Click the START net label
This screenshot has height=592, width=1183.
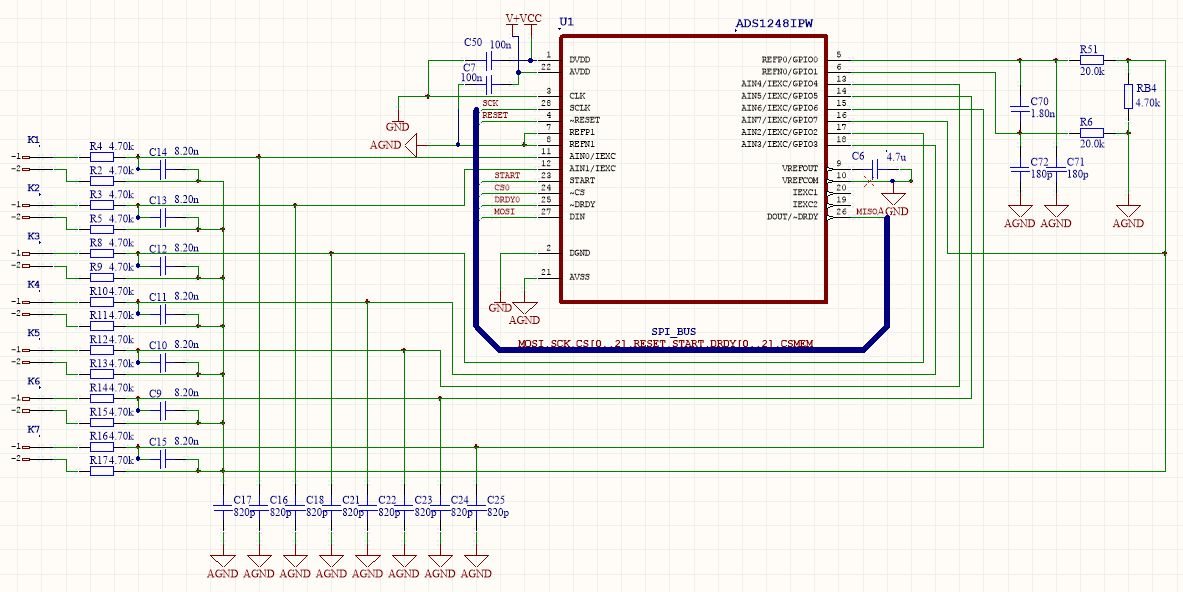pos(506,175)
